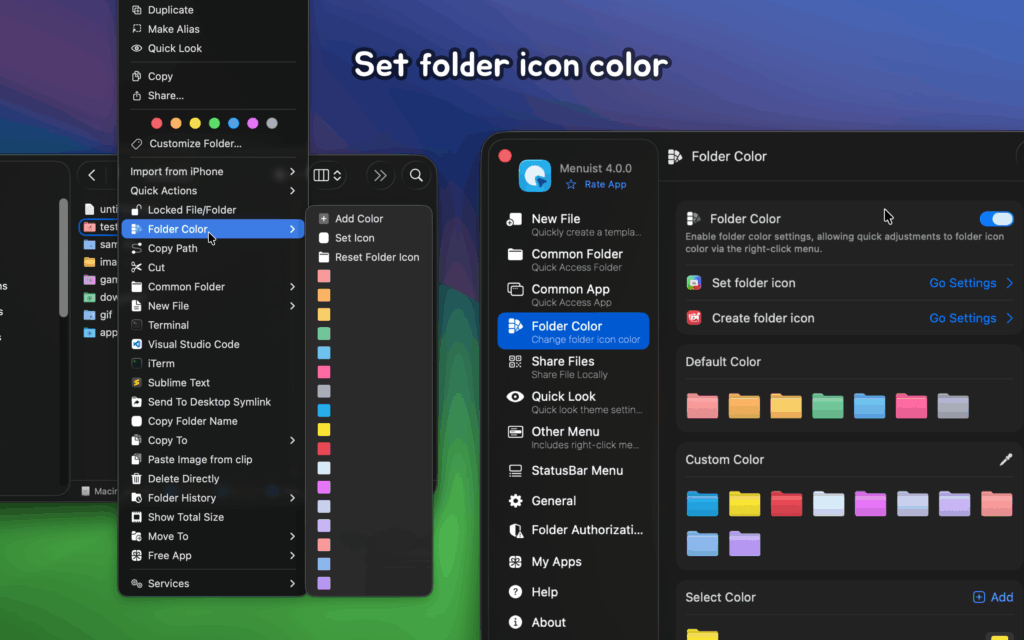The image size is (1024, 640).
Task: Open StatusBar Menu settings in the sidebar
Action: point(578,470)
